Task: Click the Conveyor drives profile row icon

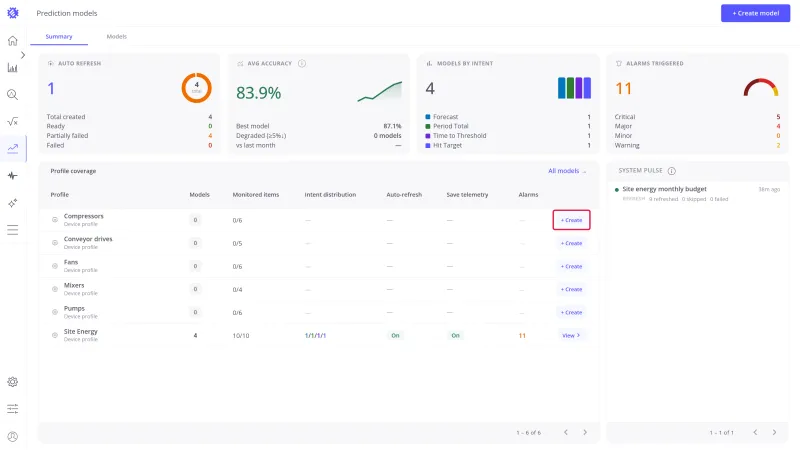Action: pos(55,243)
